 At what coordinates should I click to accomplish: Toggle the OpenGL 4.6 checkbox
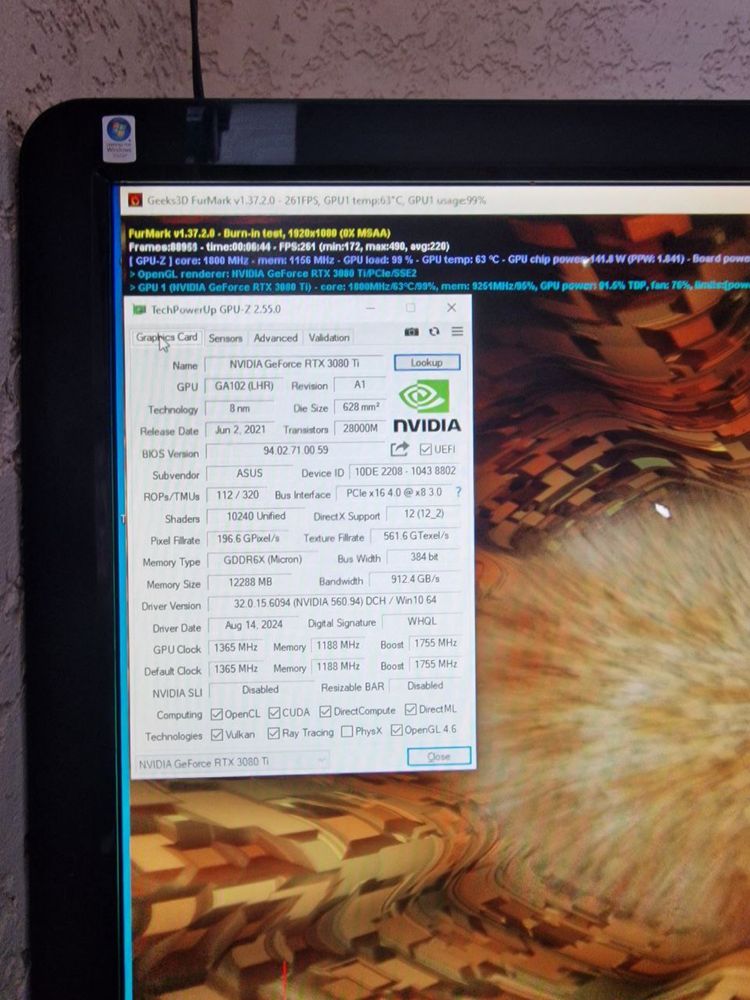pyautogui.click(x=397, y=730)
